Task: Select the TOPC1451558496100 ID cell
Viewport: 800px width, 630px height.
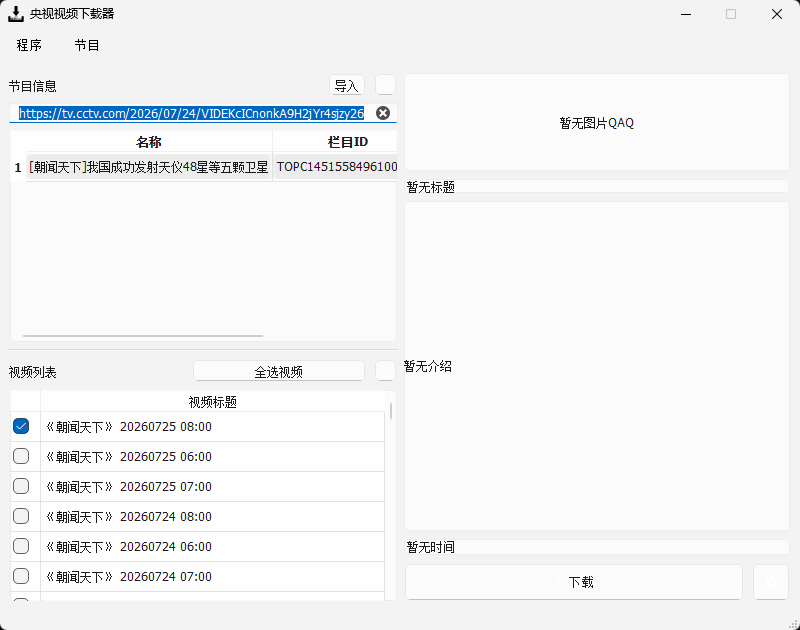Action: [x=335, y=167]
